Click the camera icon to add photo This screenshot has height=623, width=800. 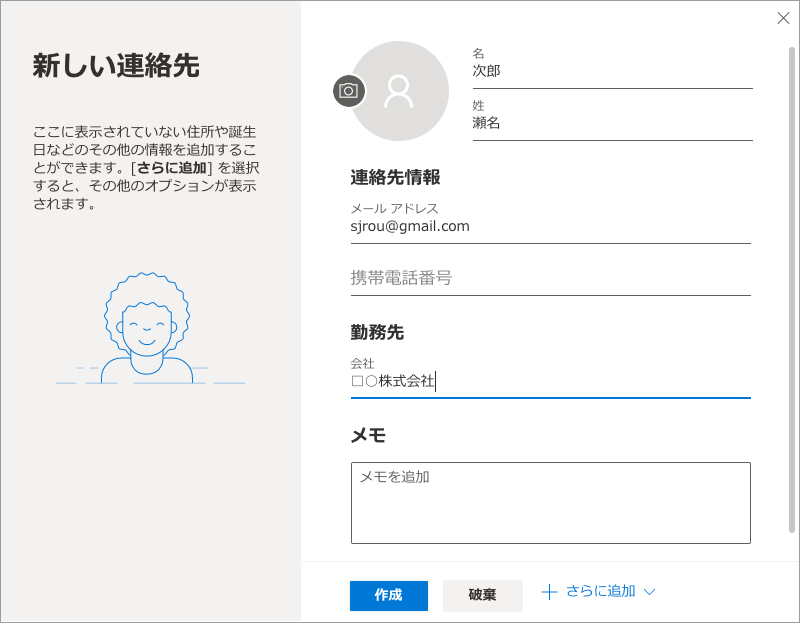[348, 91]
